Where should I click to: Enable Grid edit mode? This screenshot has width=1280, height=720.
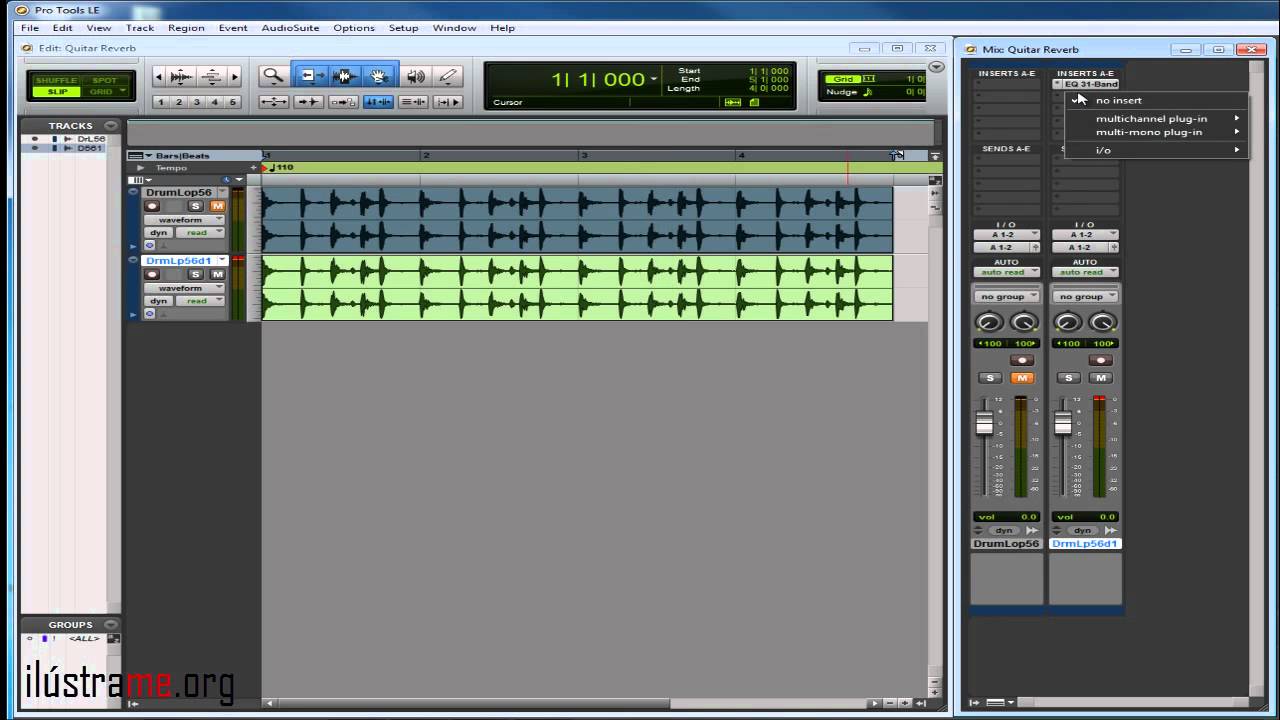tap(104, 92)
